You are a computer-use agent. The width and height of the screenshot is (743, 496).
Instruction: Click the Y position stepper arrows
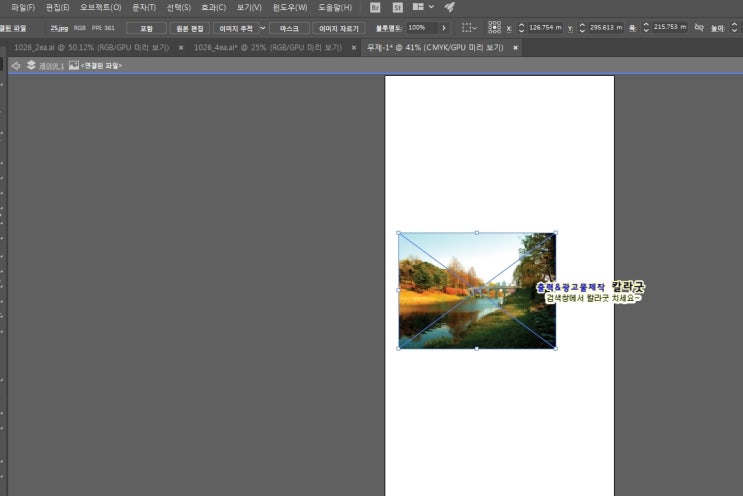pos(582,28)
